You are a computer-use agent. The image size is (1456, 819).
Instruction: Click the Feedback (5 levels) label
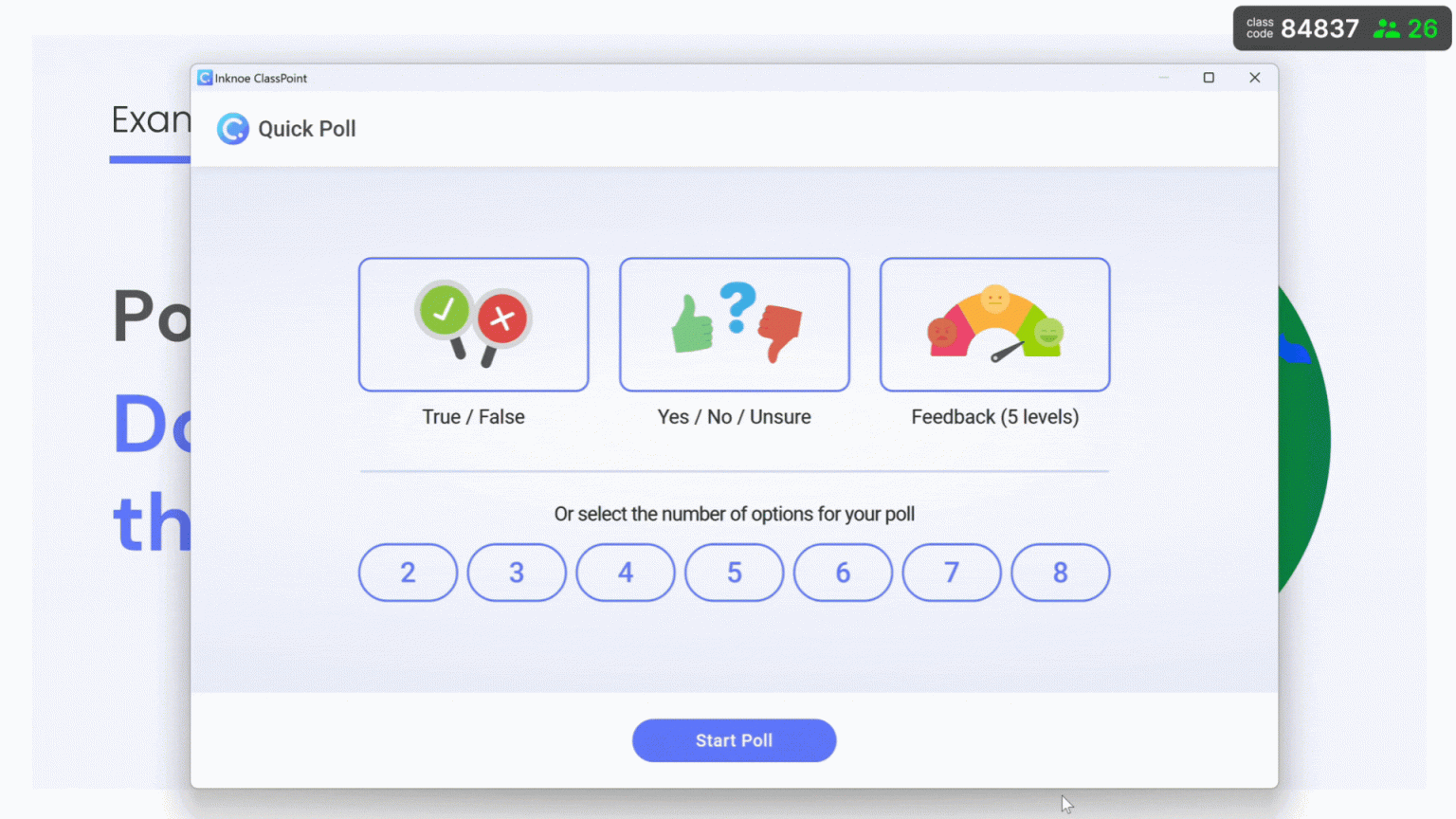click(x=994, y=417)
